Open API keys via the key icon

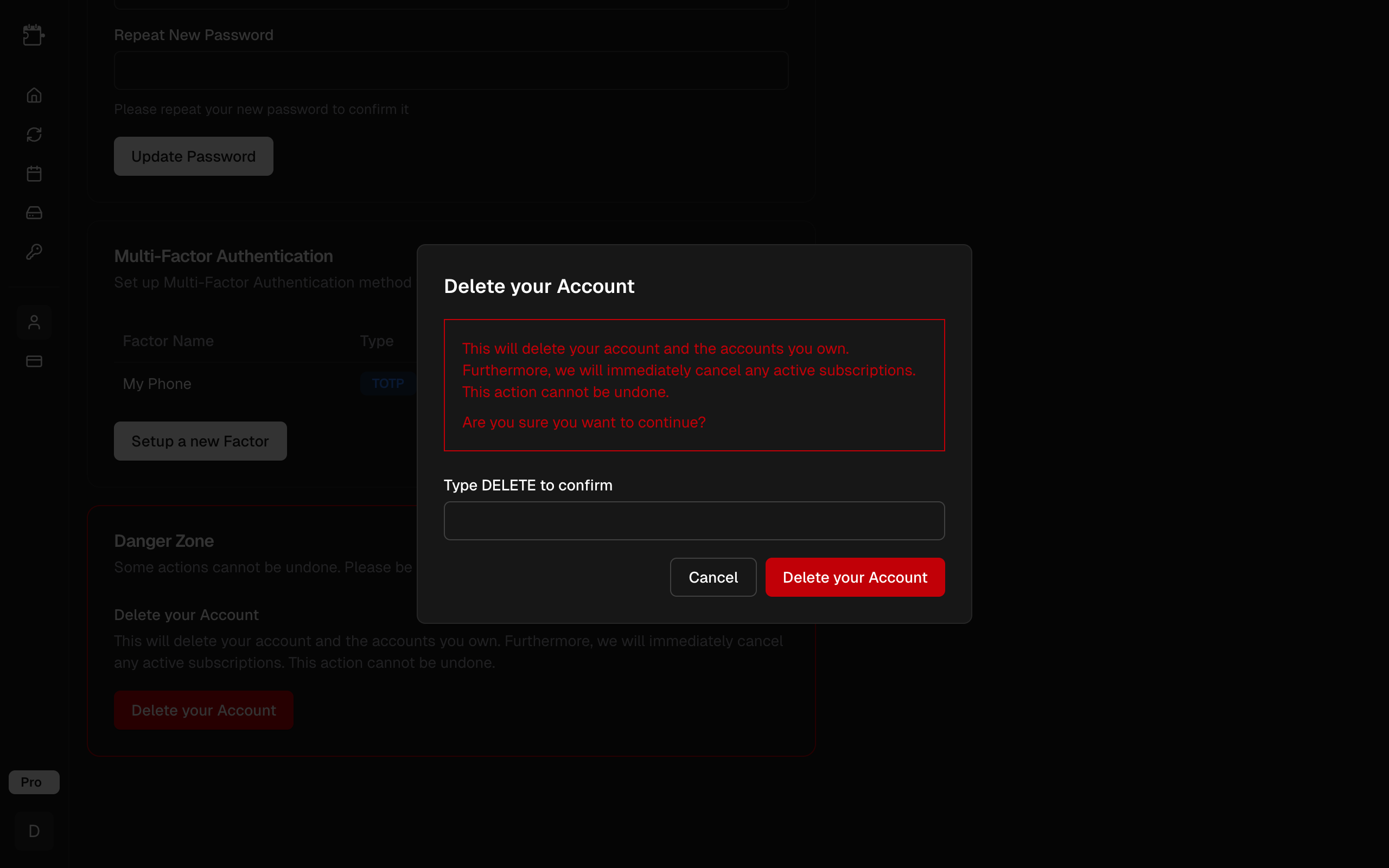coord(34,251)
